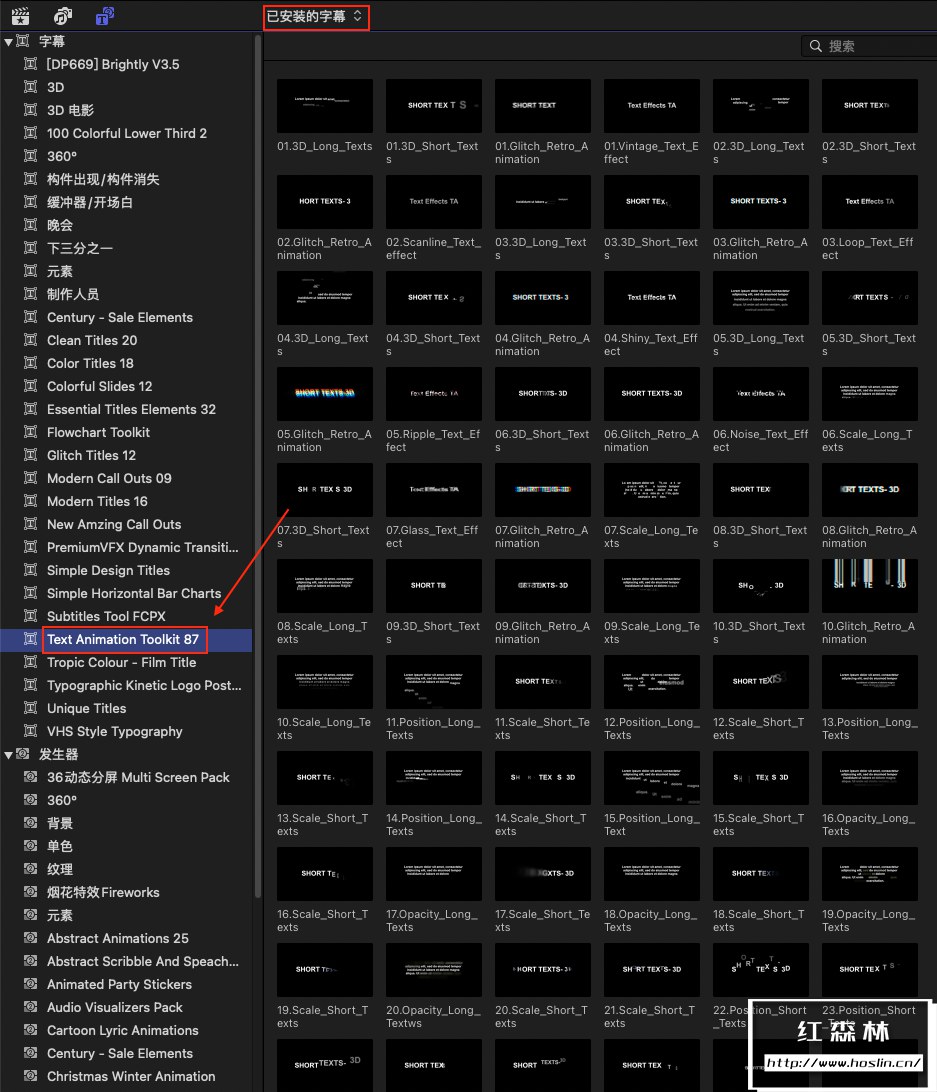Click the generator icon beside Abstract Animations 25
The height and width of the screenshot is (1092, 937).
(x=31, y=937)
